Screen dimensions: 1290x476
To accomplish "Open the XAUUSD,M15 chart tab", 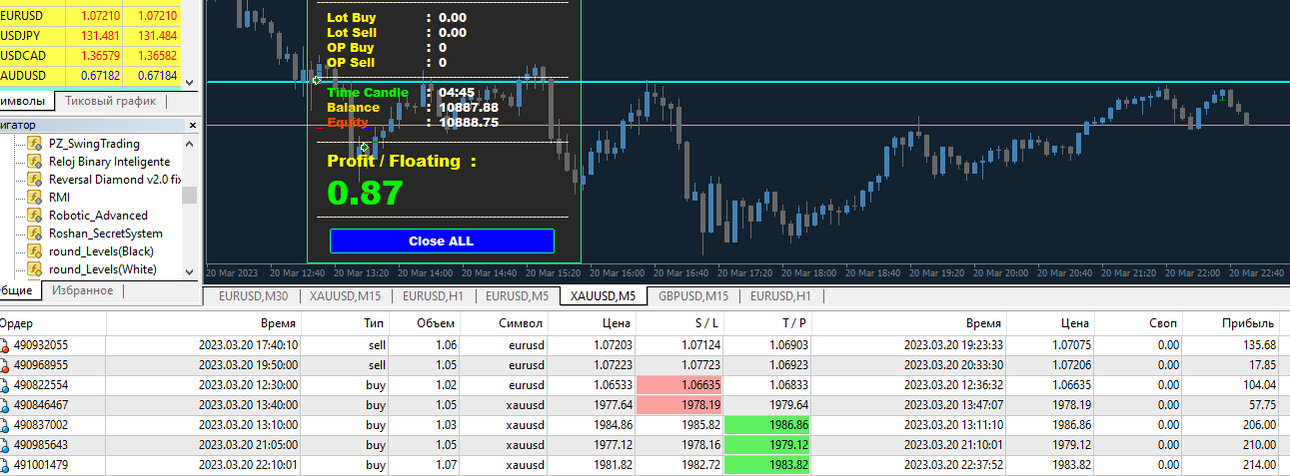I will pos(345,296).
